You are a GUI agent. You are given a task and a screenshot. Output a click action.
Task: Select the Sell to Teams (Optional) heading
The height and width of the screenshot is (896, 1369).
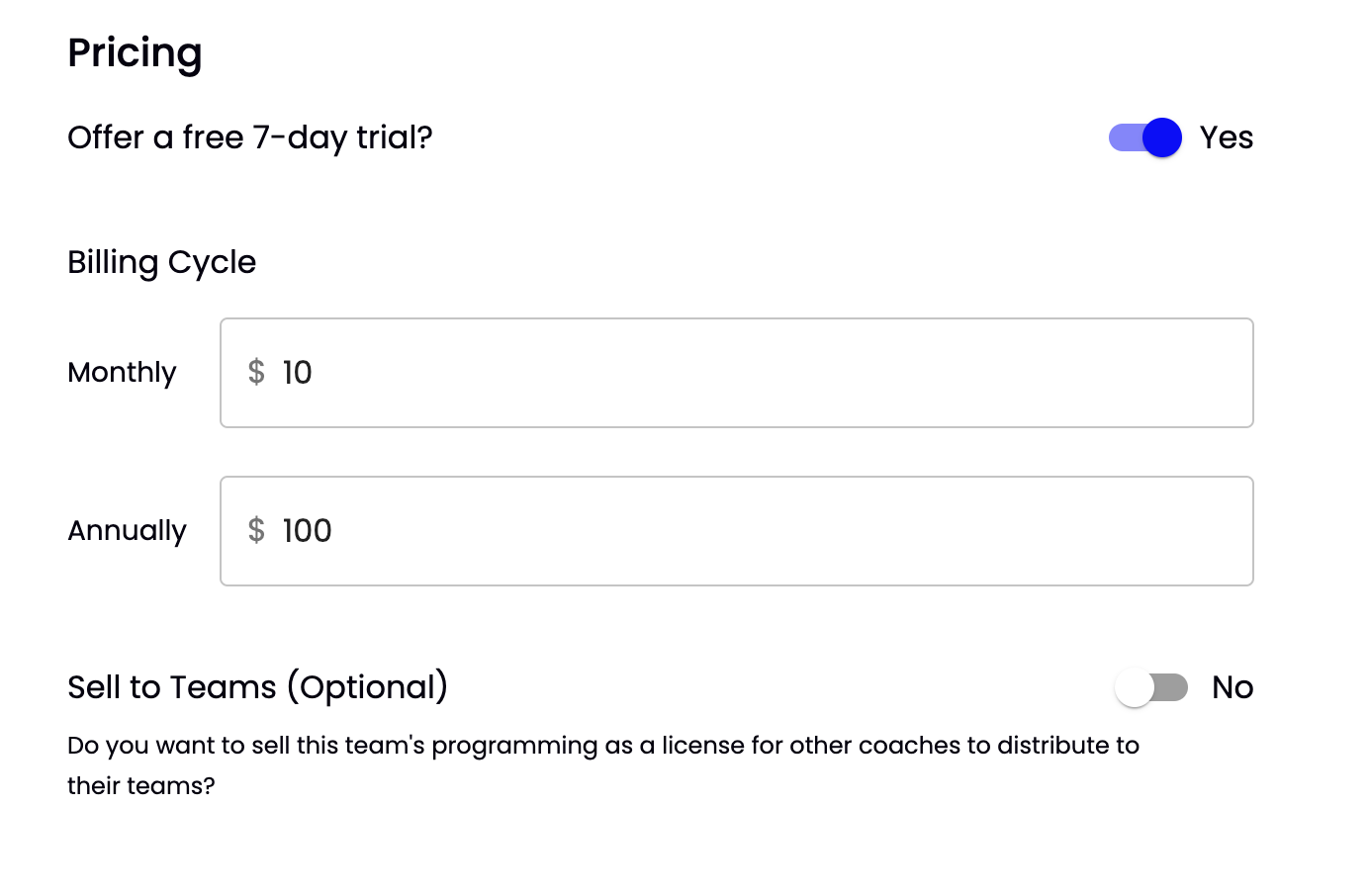coord(257,686)
